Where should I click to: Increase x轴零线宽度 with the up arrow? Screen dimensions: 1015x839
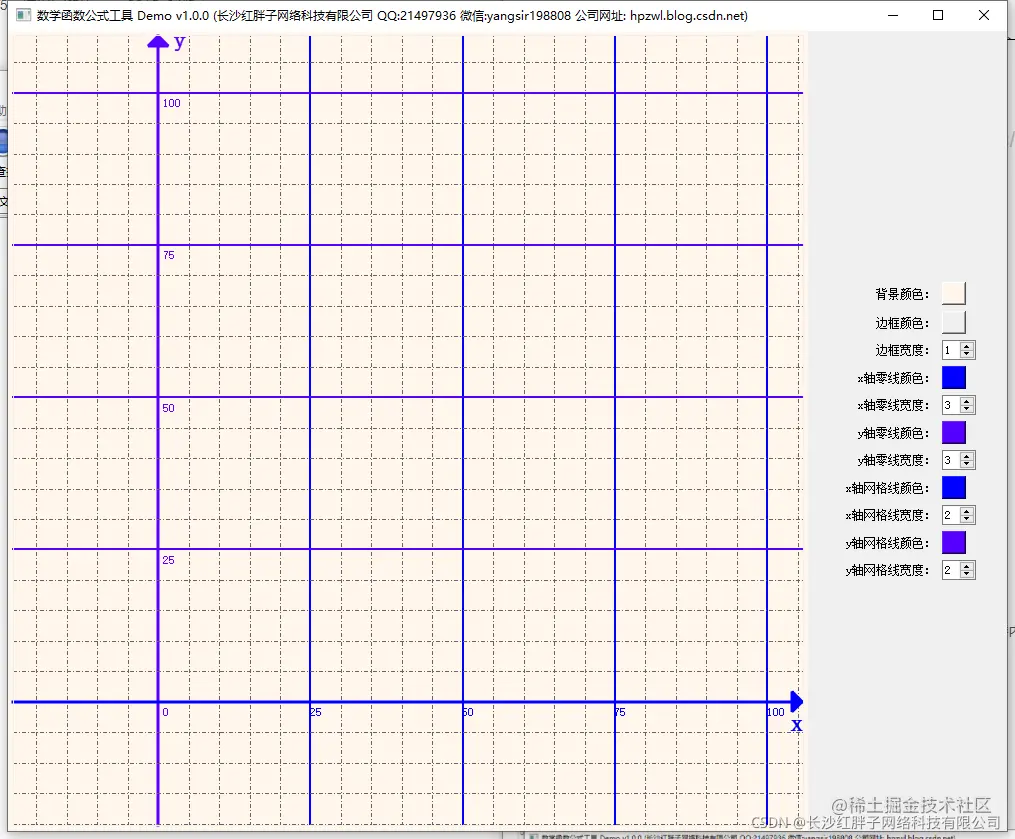point(967,401)
